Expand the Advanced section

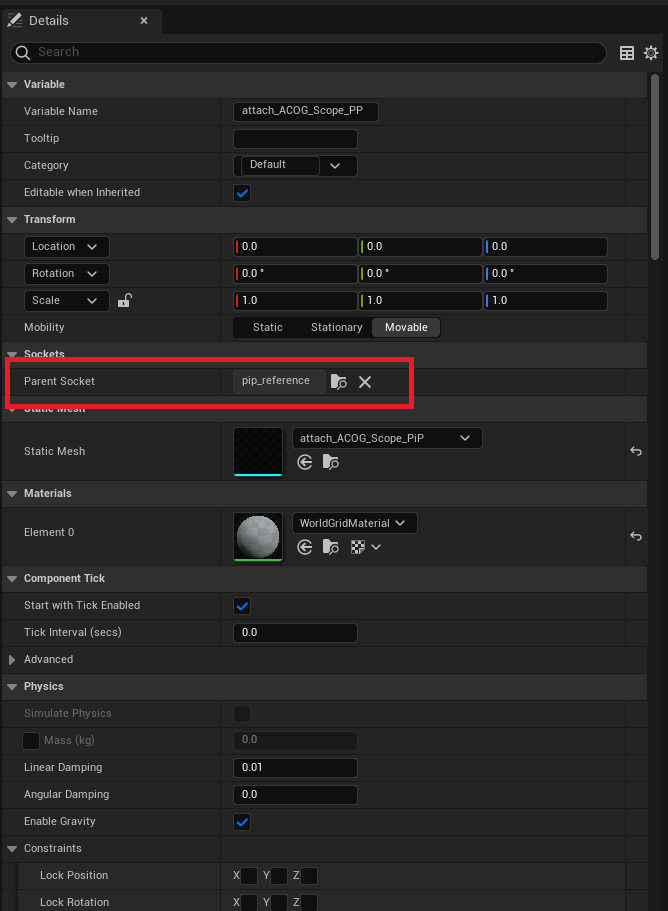click(x=13, y=660)
